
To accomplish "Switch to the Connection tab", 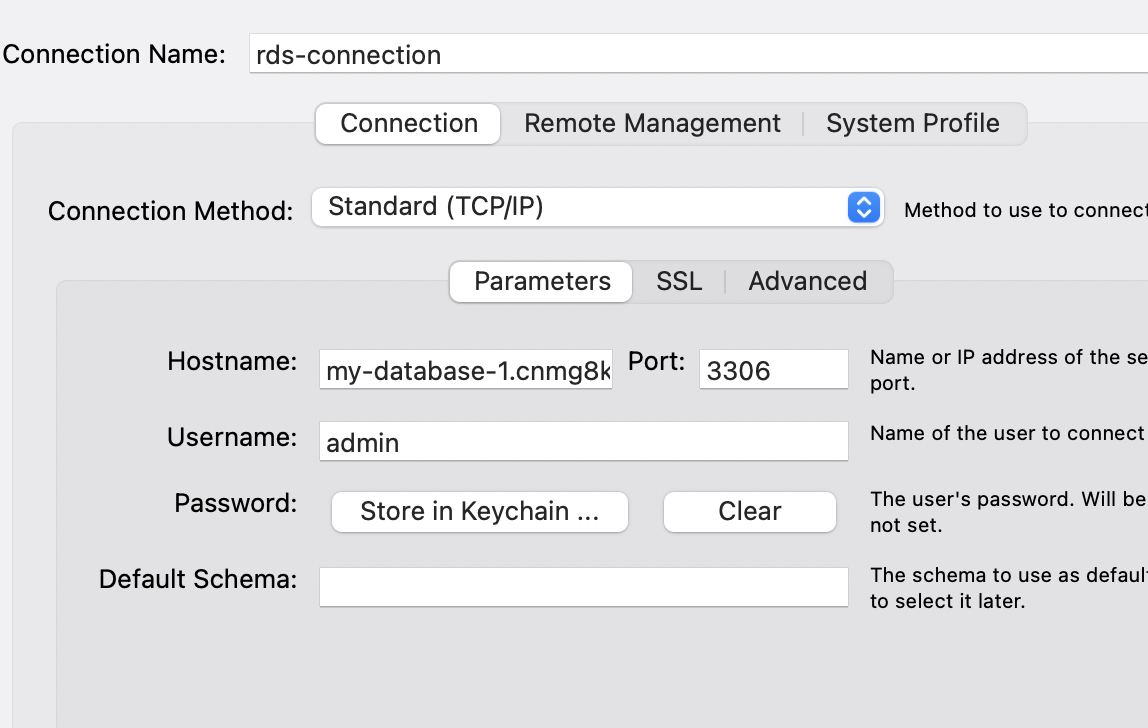I will coord(409,124).
